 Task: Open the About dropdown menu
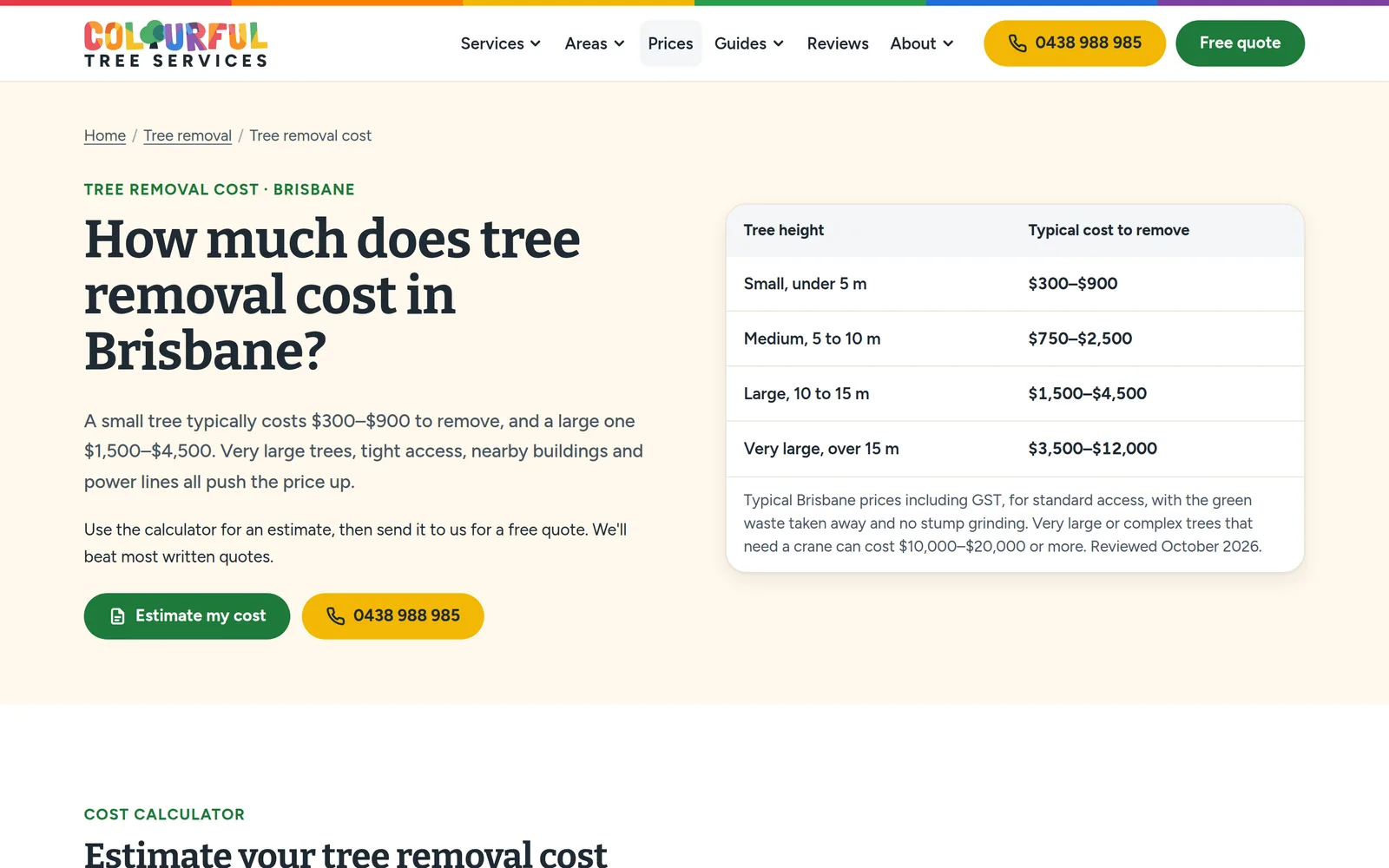922,43
